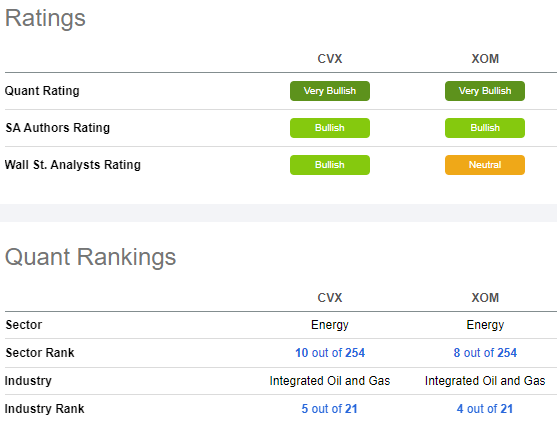The height and width of the screenshot is (439, 557).
Task: Open CVX sector rank 10 out of 254
Action: click(x=330, y=353)
